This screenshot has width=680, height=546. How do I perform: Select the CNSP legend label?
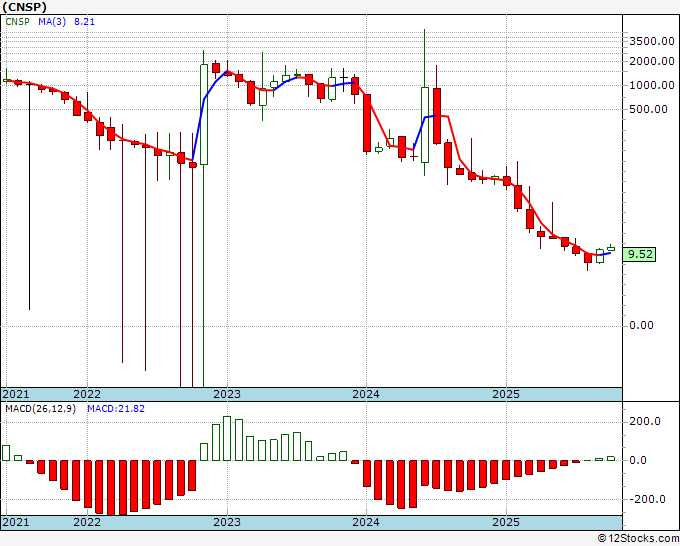(18, 22)
